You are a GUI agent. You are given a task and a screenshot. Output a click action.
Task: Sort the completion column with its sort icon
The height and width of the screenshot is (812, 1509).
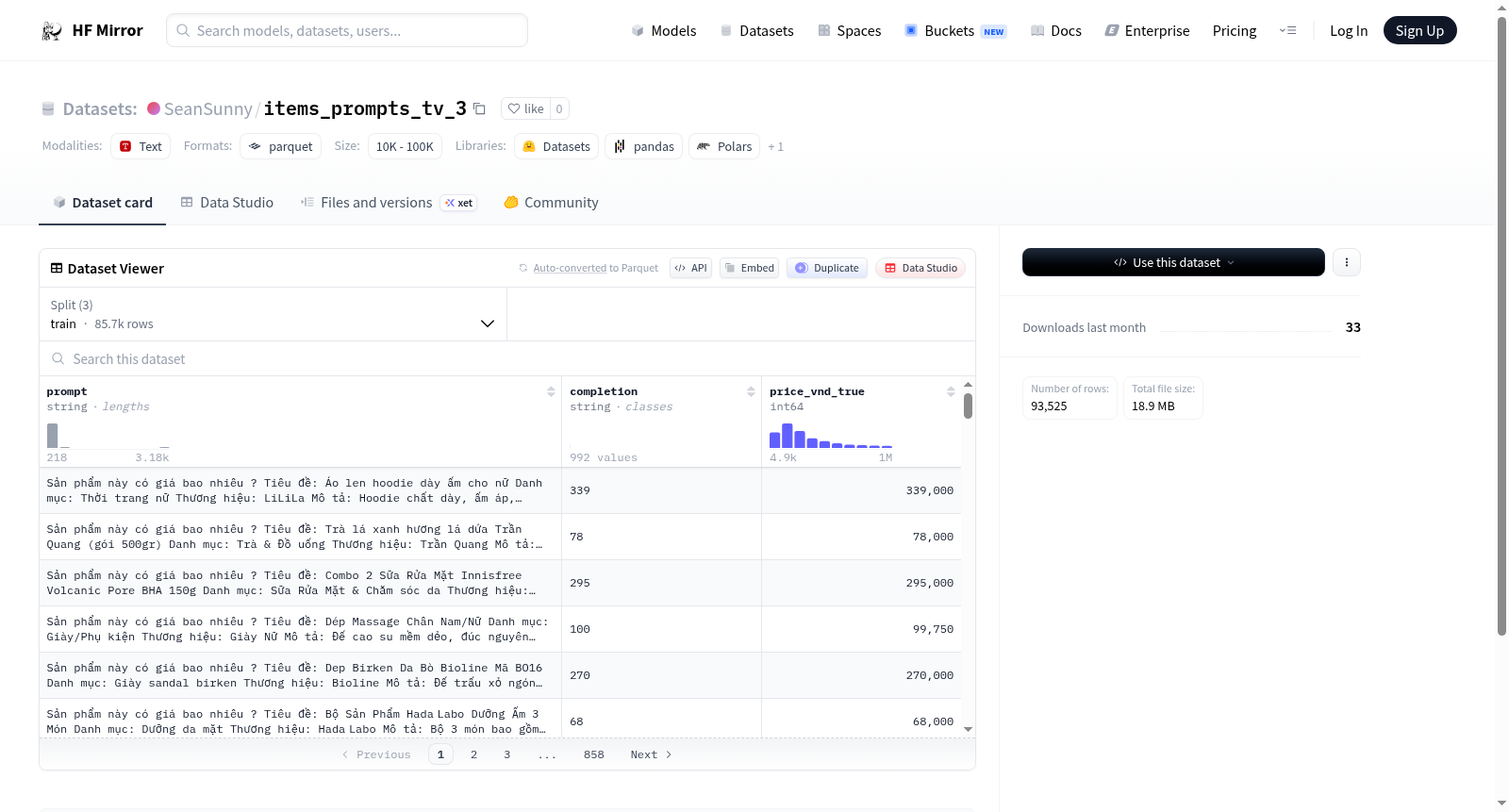tap(751, 391)
